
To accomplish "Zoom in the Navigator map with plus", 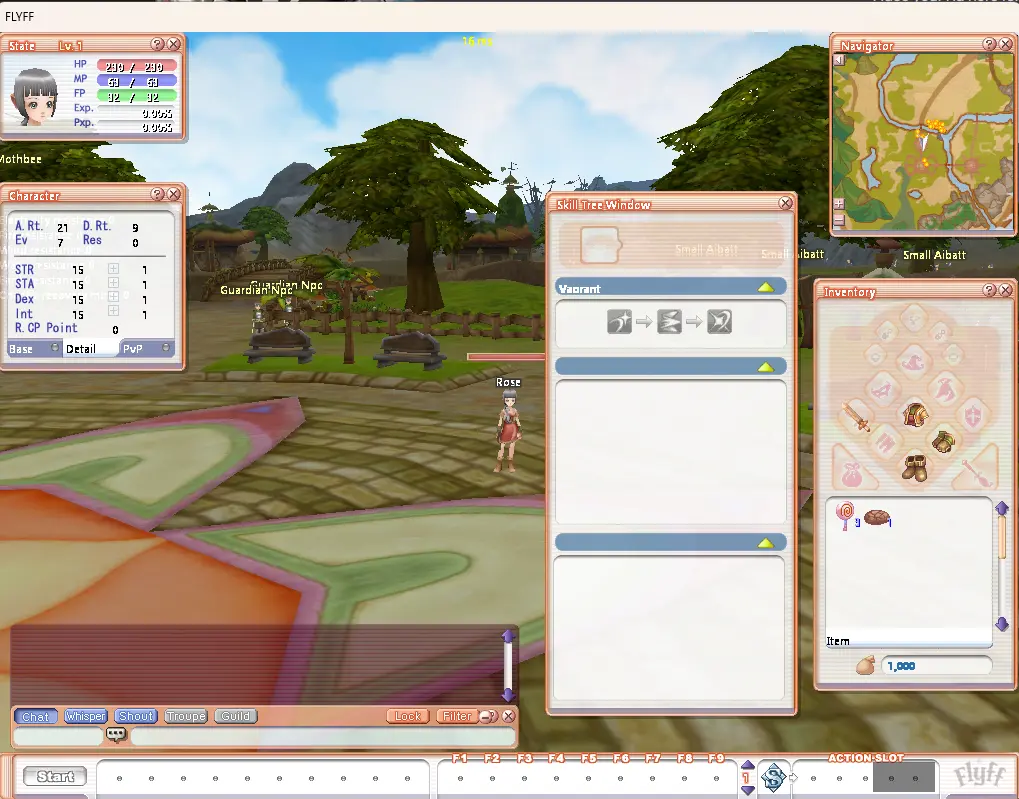I will coord(839,204).
